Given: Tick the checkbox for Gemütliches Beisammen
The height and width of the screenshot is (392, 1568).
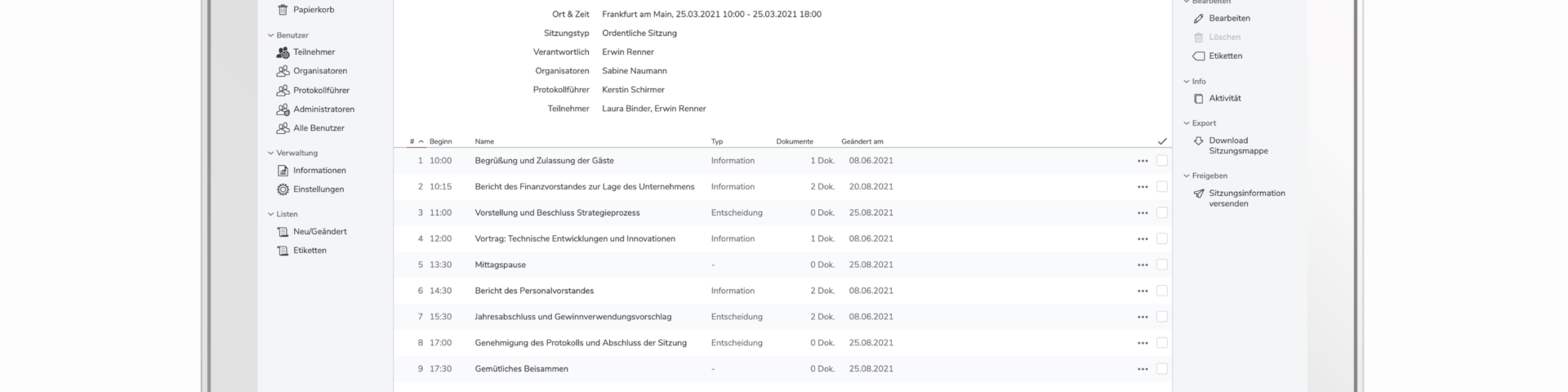Looking at the screenshot, I should click(1161, 369).
